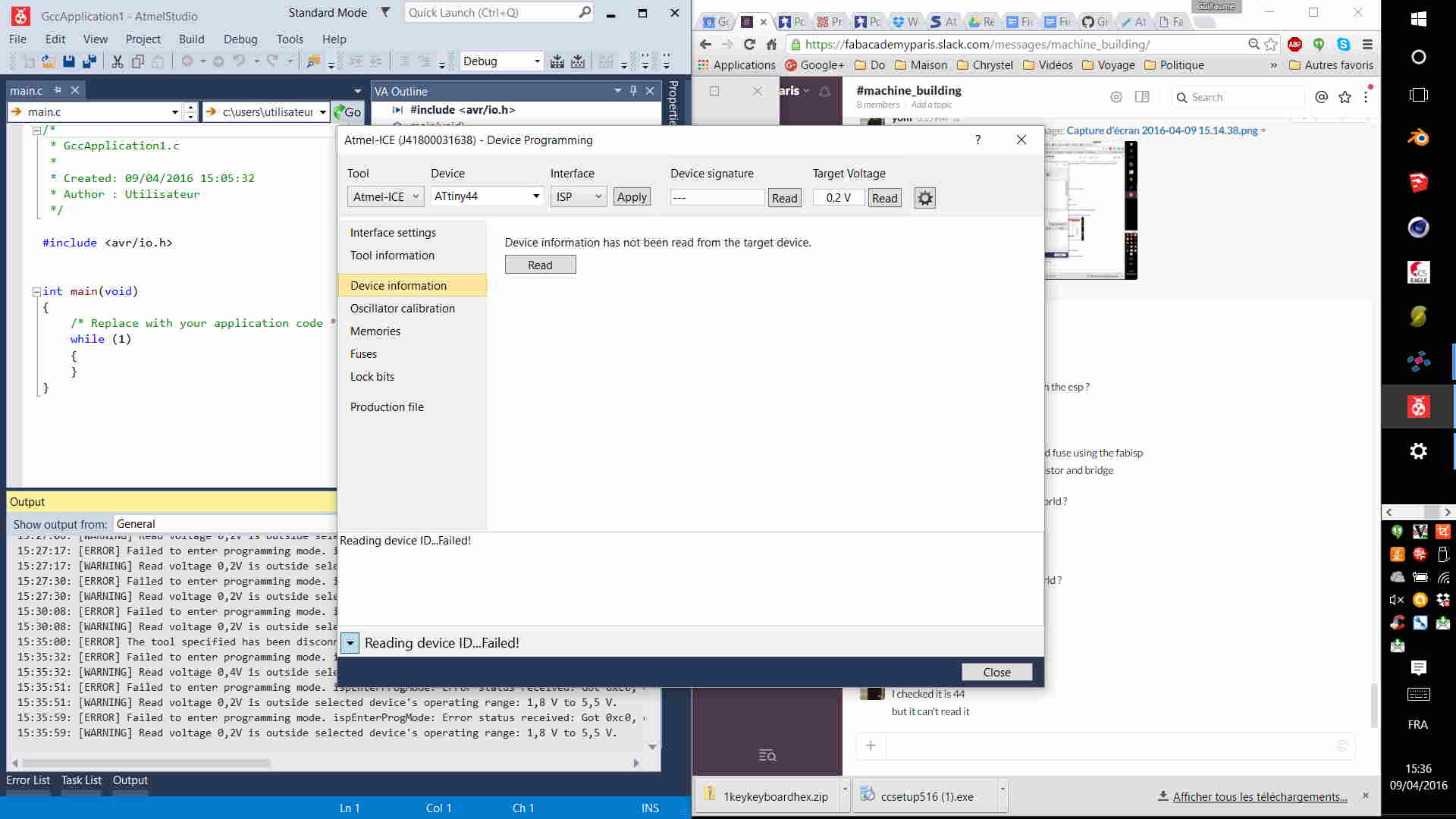
Task: Click the Slack mentions @ icon
Action: (x=1321, y=97)
